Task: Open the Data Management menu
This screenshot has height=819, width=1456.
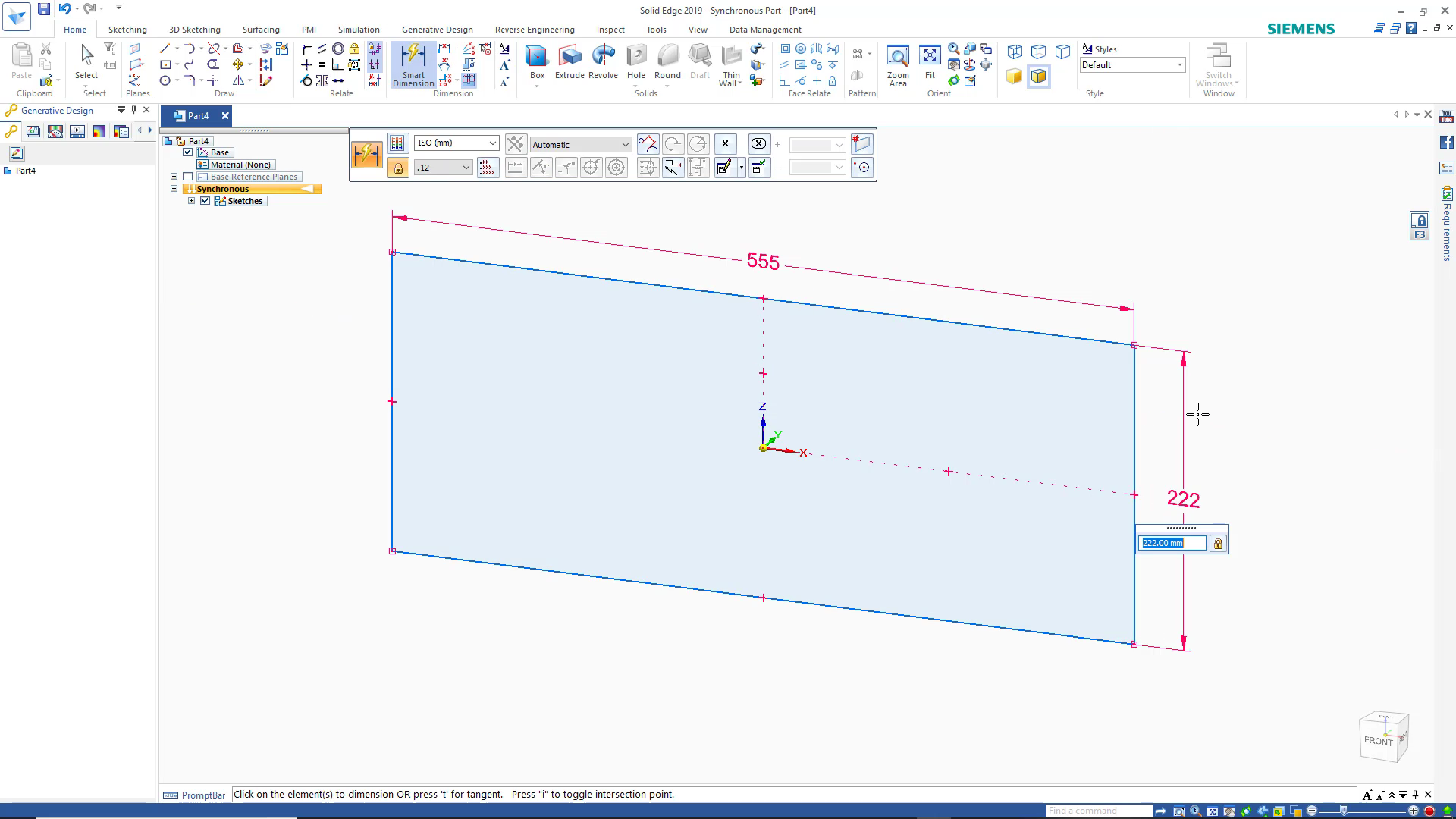Action: (764, 30)
